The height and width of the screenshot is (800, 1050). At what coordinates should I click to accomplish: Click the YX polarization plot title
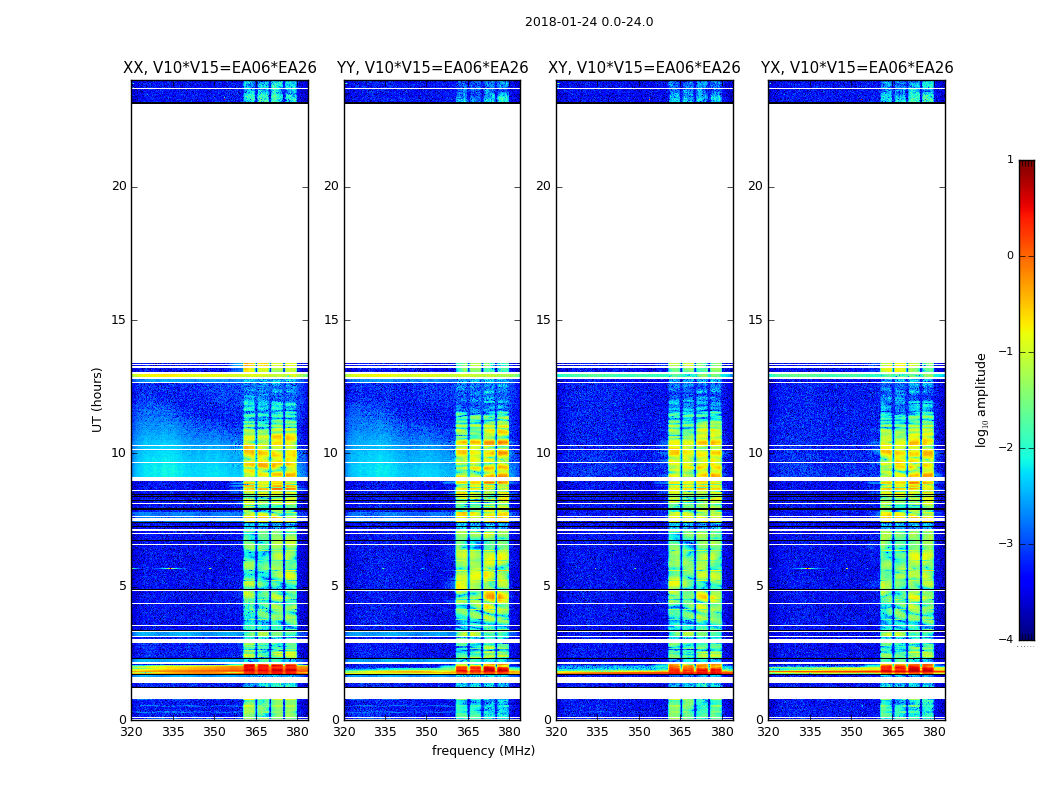coord(856,68)
